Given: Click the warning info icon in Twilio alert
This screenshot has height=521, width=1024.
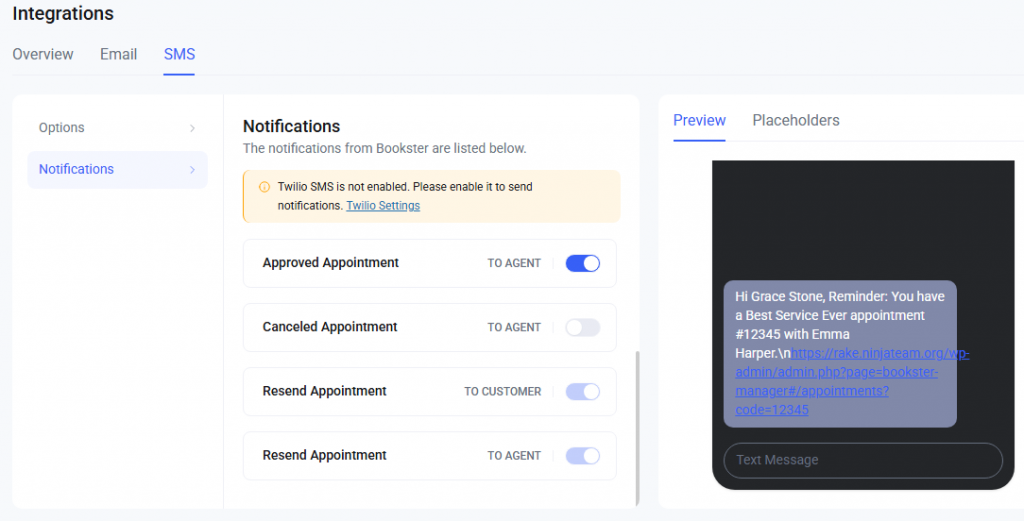Looking at the screenshot, I should [264, 187].
